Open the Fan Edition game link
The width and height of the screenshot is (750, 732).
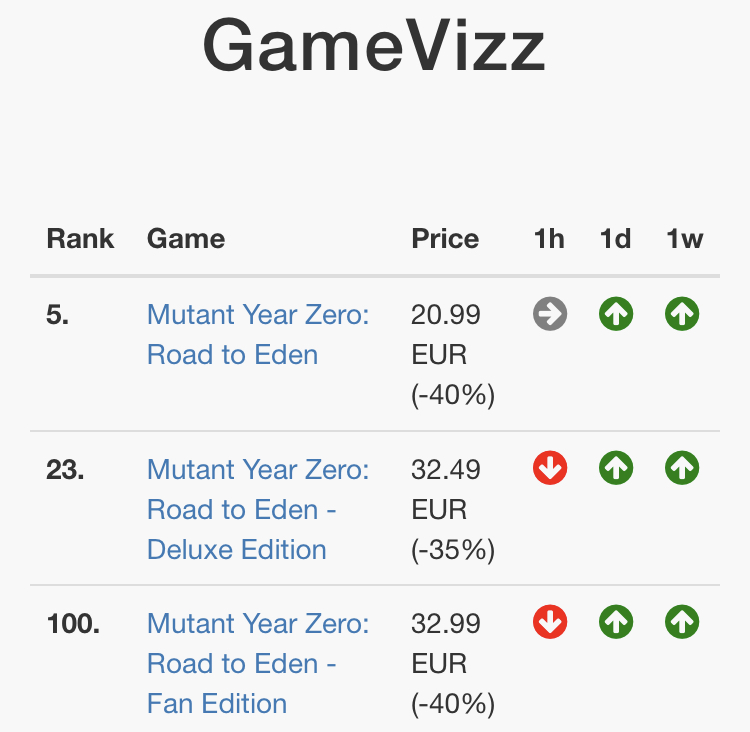[x=258, y=663]
